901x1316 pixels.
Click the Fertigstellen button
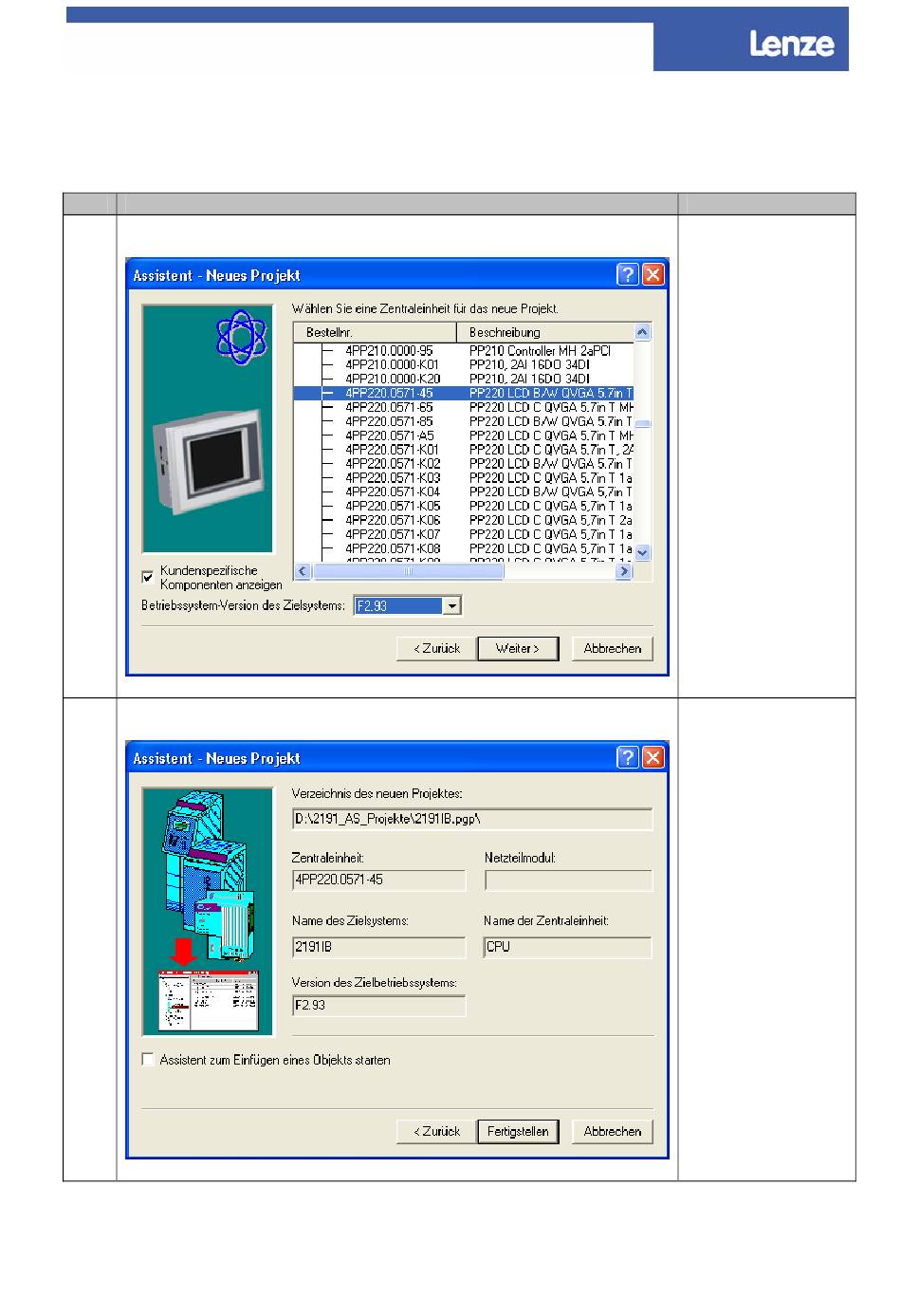click(518, 1131)
